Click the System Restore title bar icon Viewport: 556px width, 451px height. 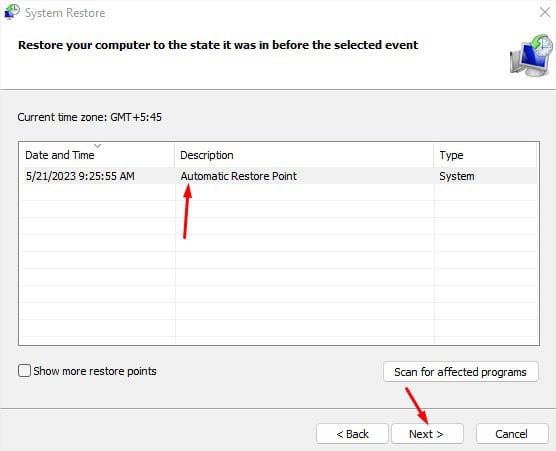coord(12,12)
